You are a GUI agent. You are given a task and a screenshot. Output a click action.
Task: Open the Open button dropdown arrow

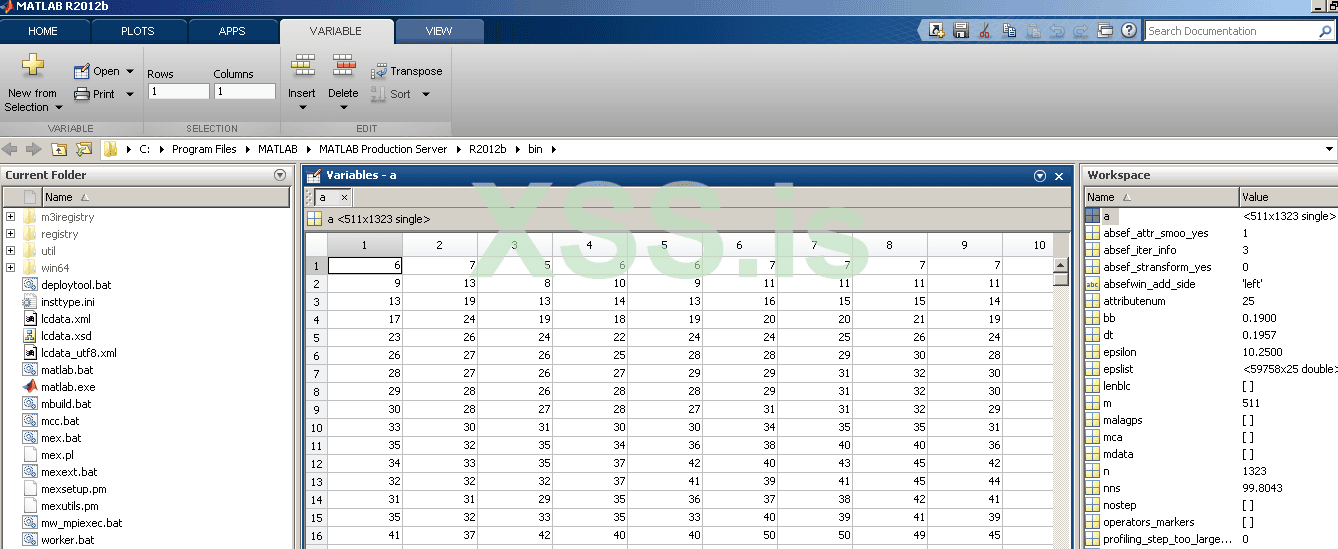(130, 72)
